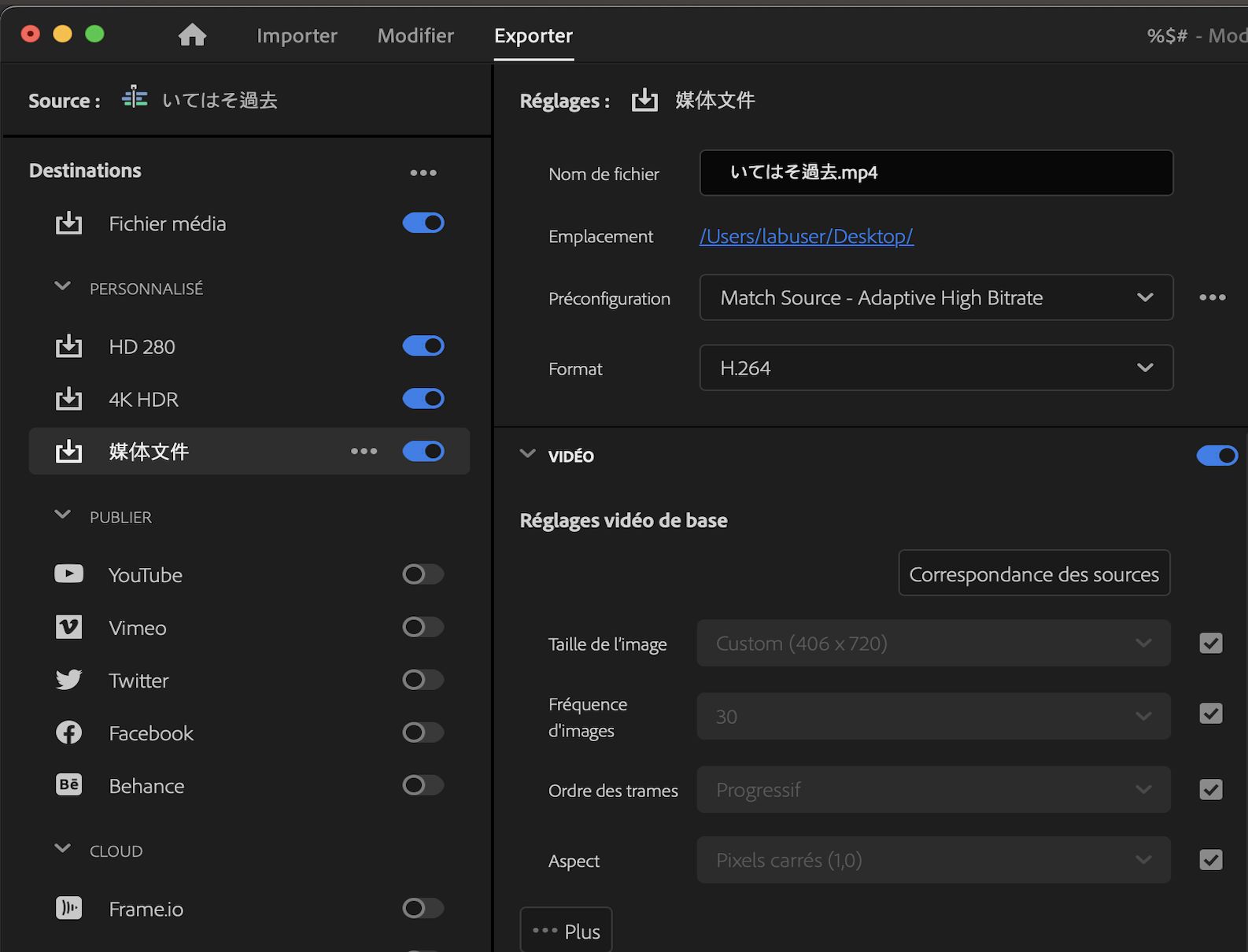1248x952 pixels.
Task: Open the Taille de l'image dropdown
Action: (934, 644)
